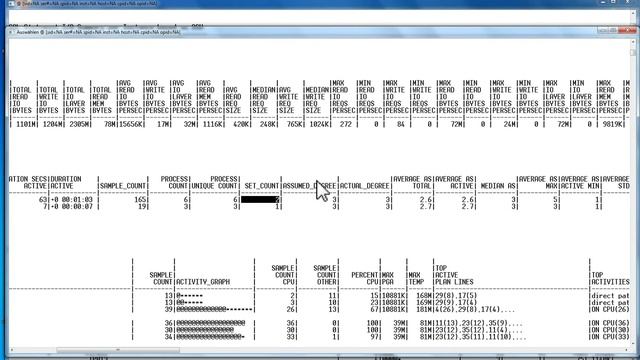Screen dimensions: 640x360
Task: Click the value 78M under TOTAL READ MEM BYTES
Action: click(x=109, y=124)
